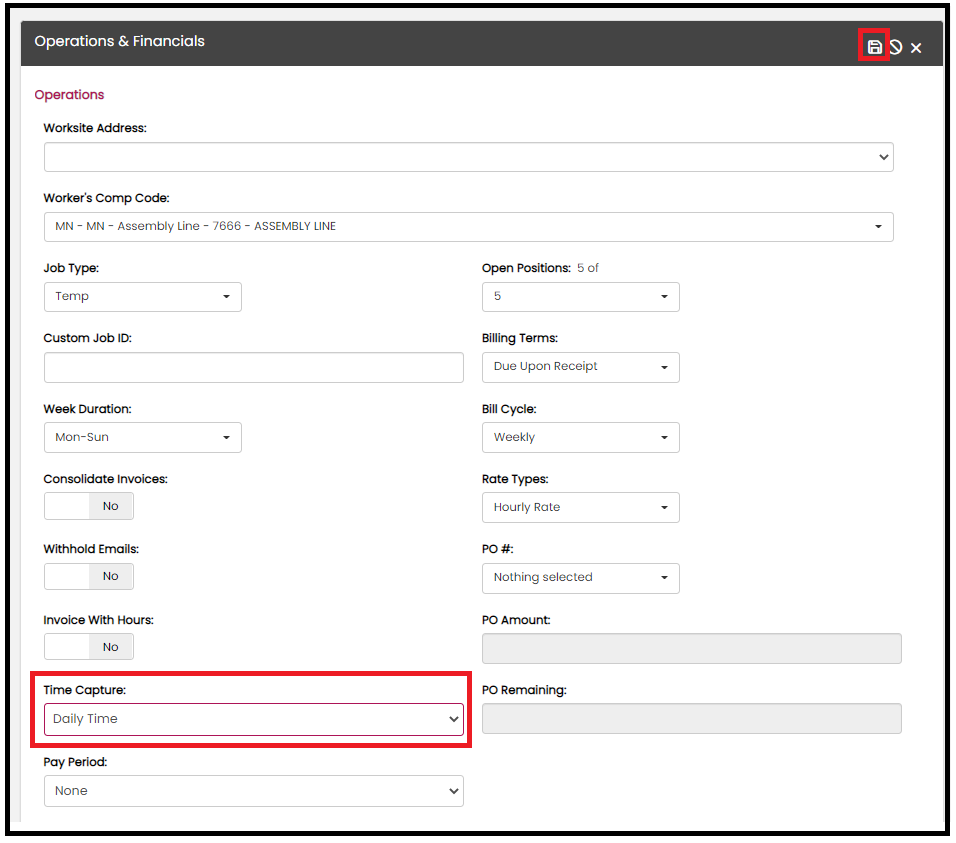This screenshot has width=956, height=843.
Task: Open the Pay Period dropdown
Action: tap(254, 791)
